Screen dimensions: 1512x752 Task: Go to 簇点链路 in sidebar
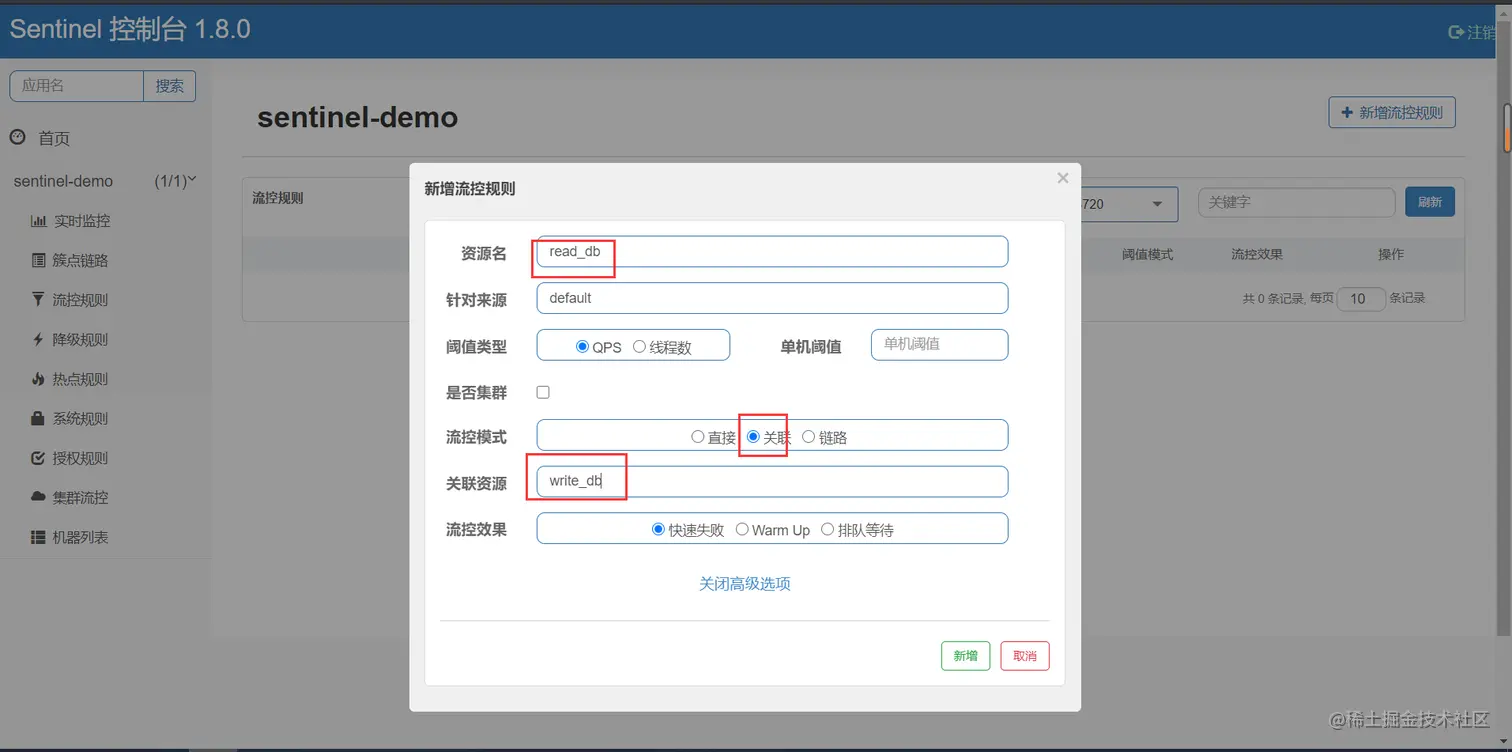[x=80, y=260]
